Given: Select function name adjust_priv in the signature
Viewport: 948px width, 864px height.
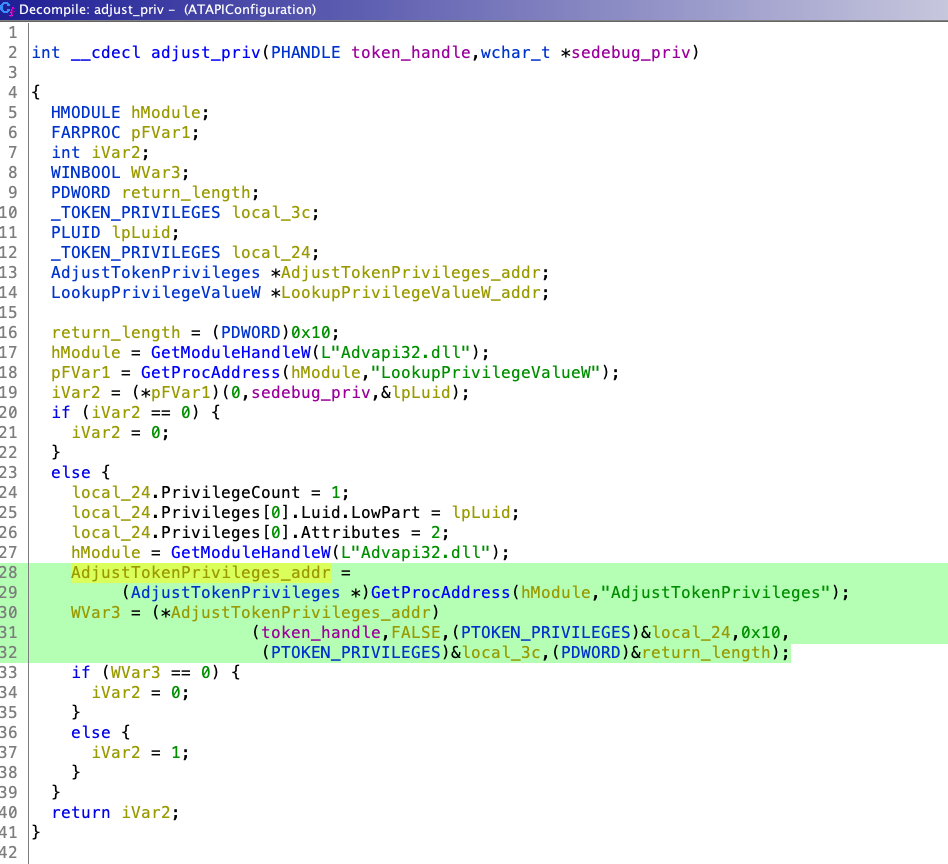Looking at the screenshot, I should point(206,53).
